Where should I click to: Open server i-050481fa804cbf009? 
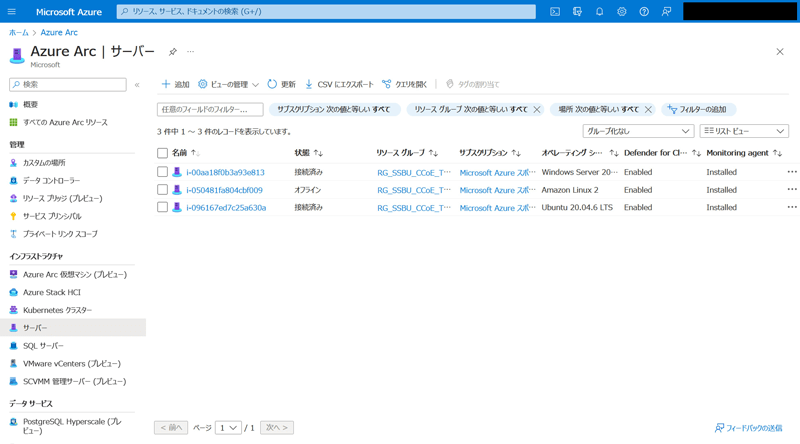click(x=224, y=190)
